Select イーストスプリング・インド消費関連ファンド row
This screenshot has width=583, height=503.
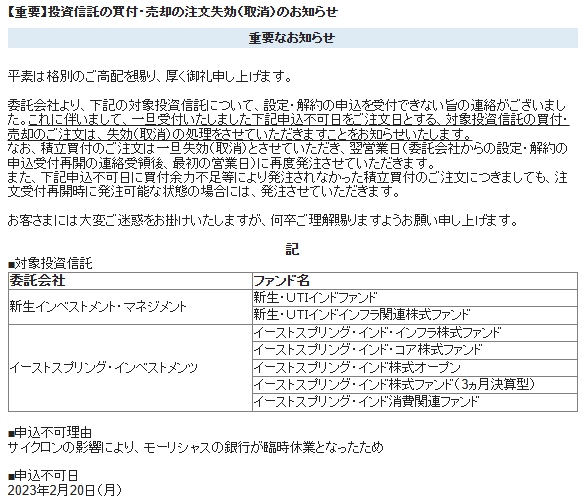click(x=415, y=402)
